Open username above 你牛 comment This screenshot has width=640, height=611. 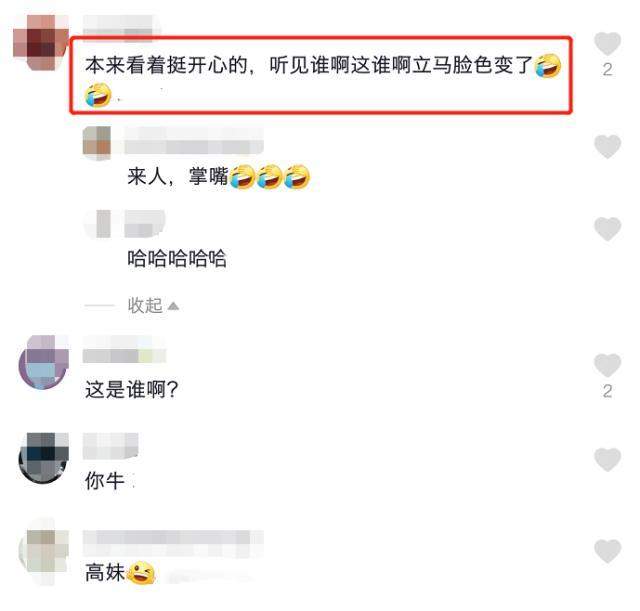(x=111, y=446)
